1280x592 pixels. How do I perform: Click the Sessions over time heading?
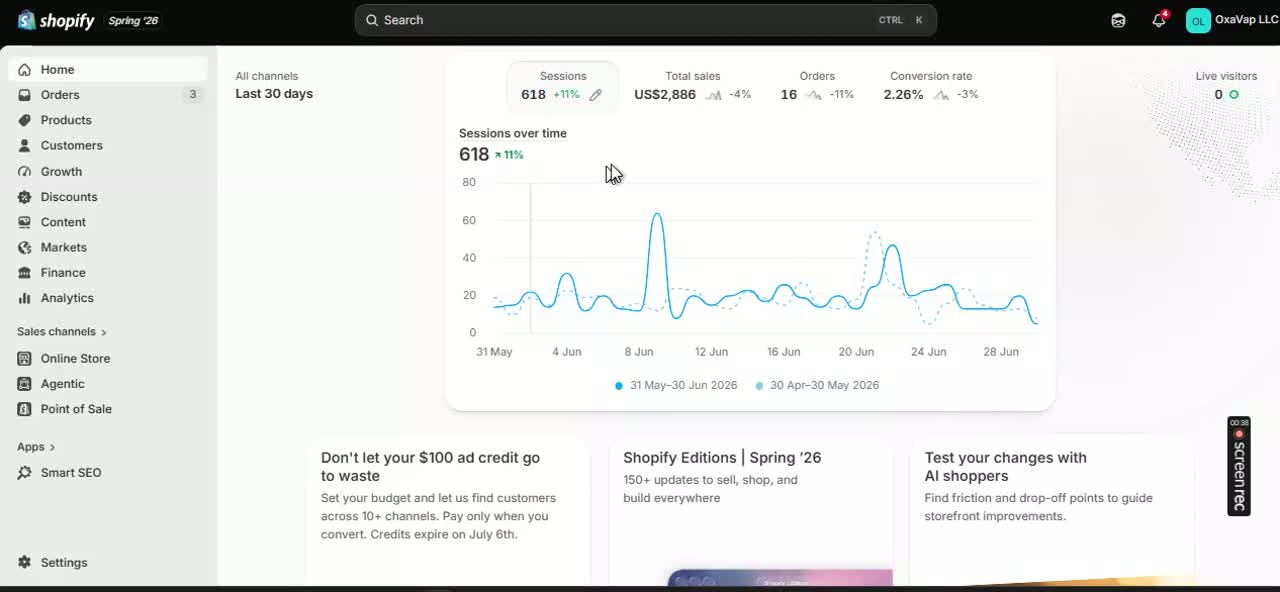coord(513,133)
